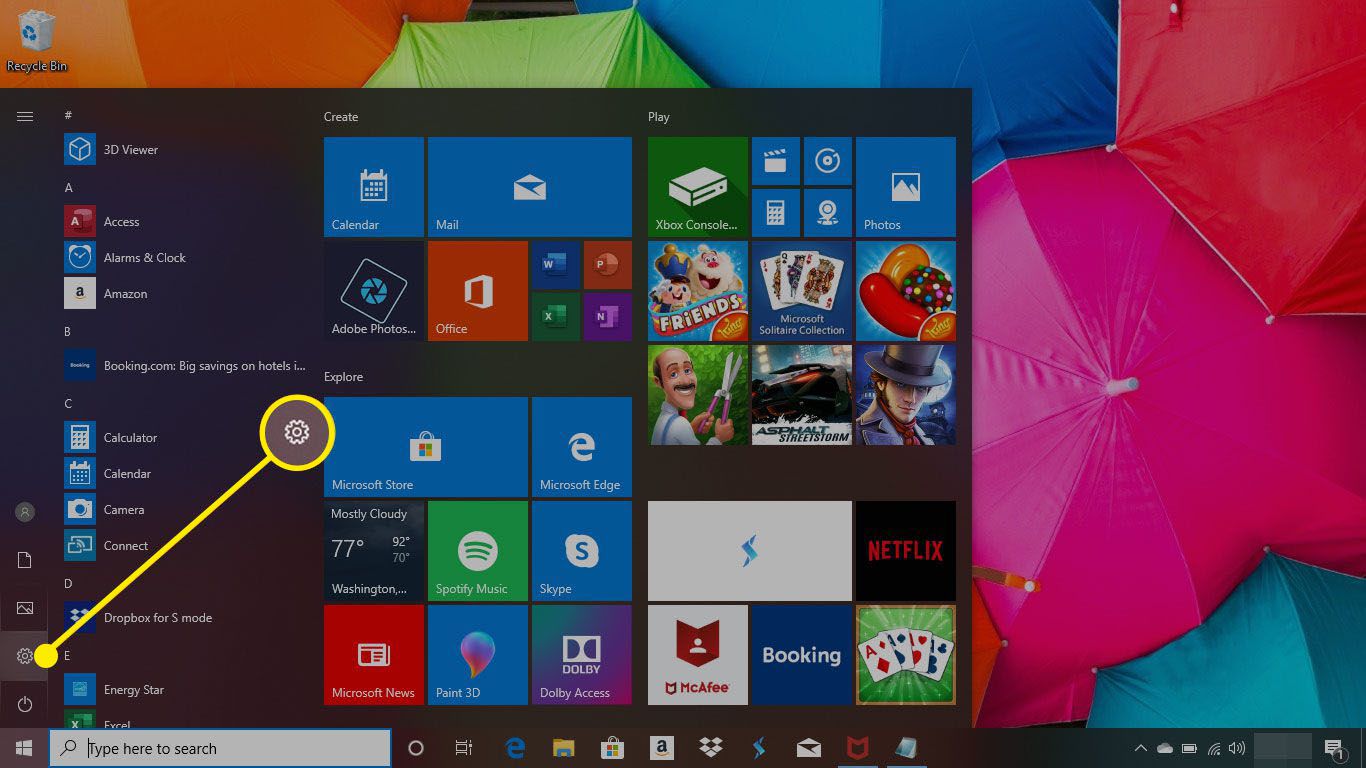Click the Windows Start button
The width and height of the screenshot is (1366, 768).
click(x=24, y=748)
